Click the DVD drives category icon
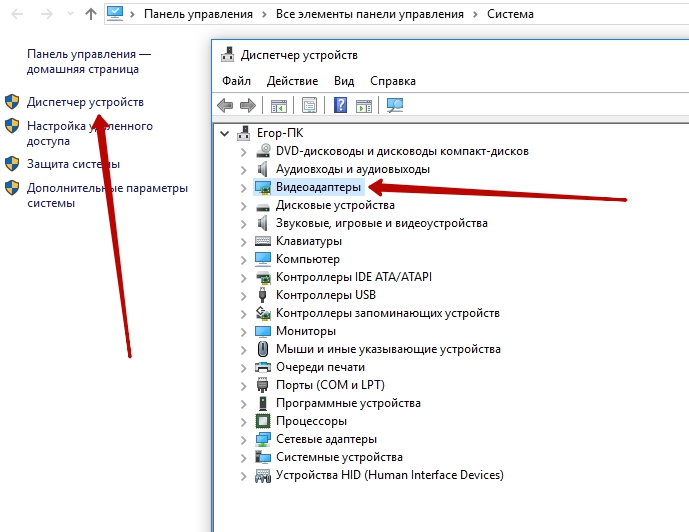 tap(263, 151)
